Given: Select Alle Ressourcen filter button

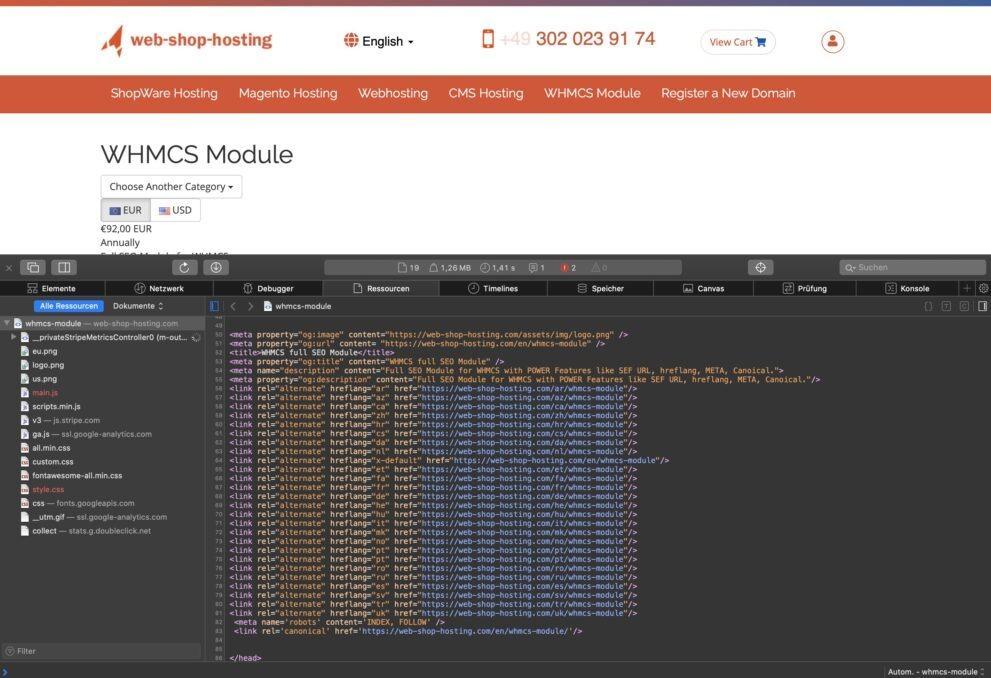Looking at the screenshot, I should click(x=68, y=306).
